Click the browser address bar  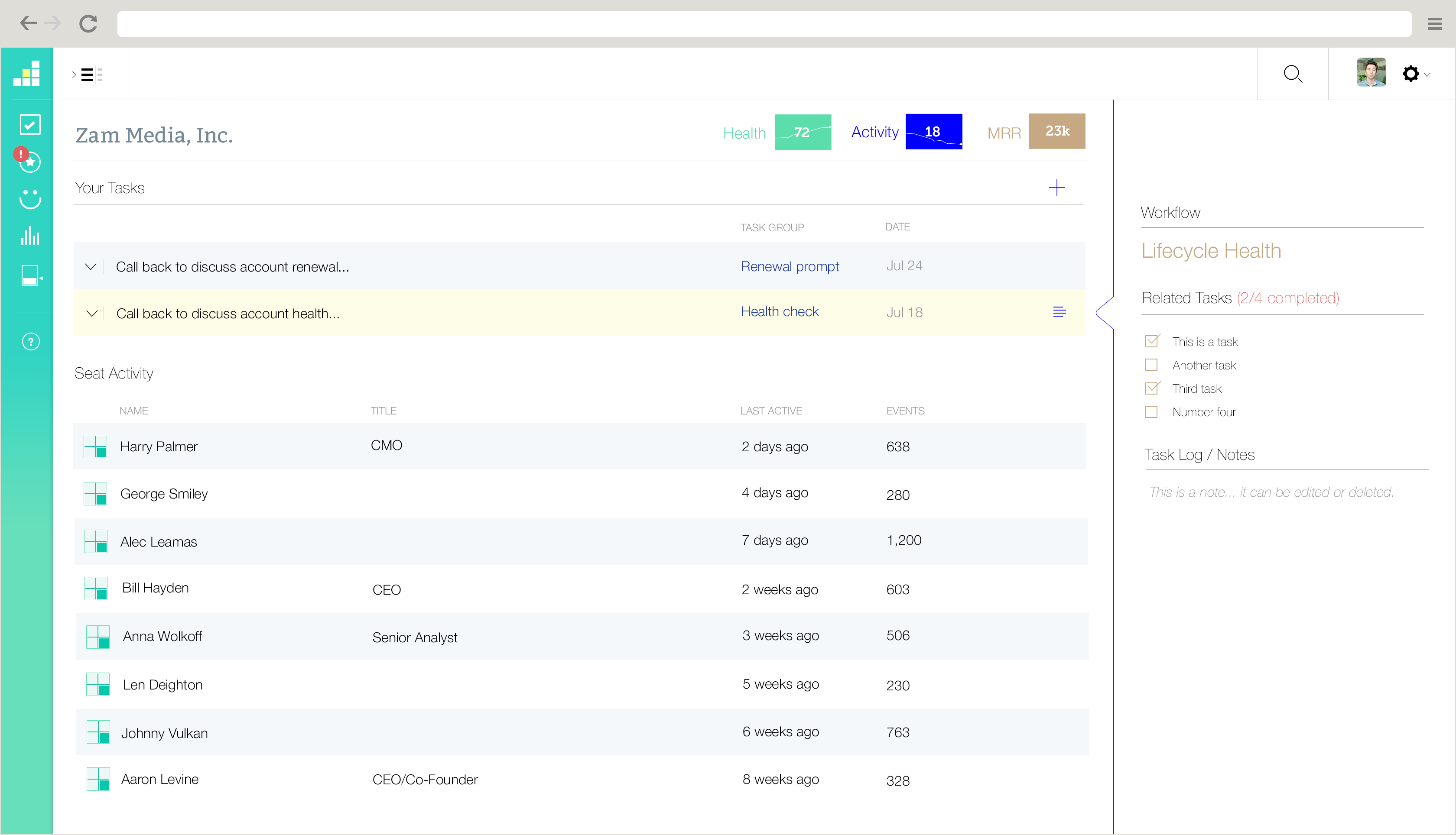(x=764, y=23)
